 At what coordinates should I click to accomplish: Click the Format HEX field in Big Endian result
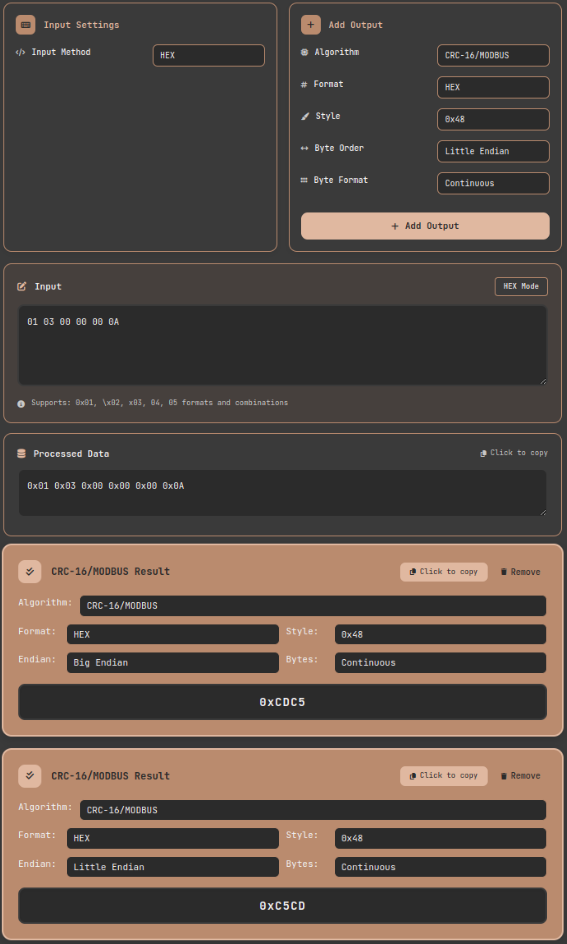click(173, 635)
